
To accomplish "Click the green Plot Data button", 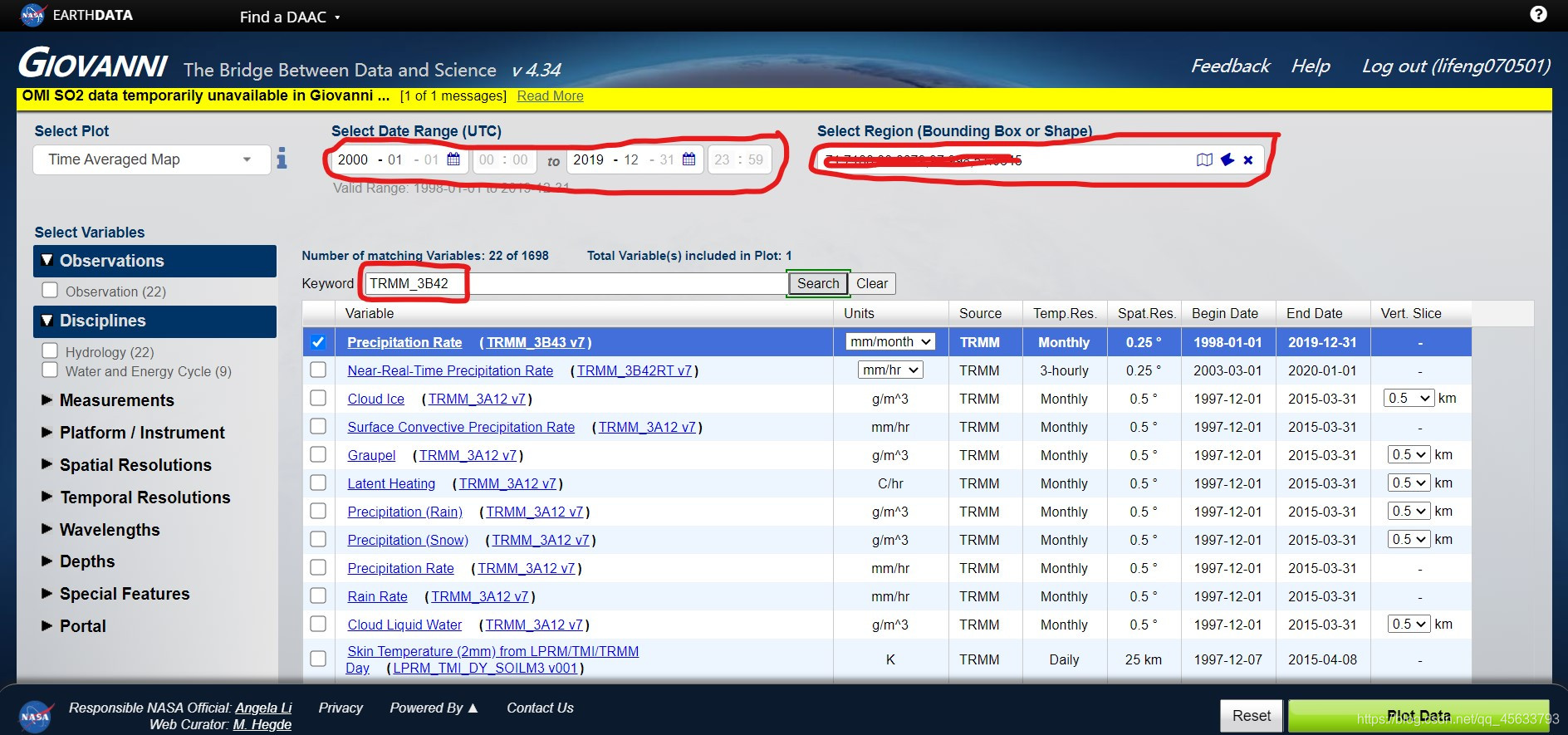I will coord(1419,716).
